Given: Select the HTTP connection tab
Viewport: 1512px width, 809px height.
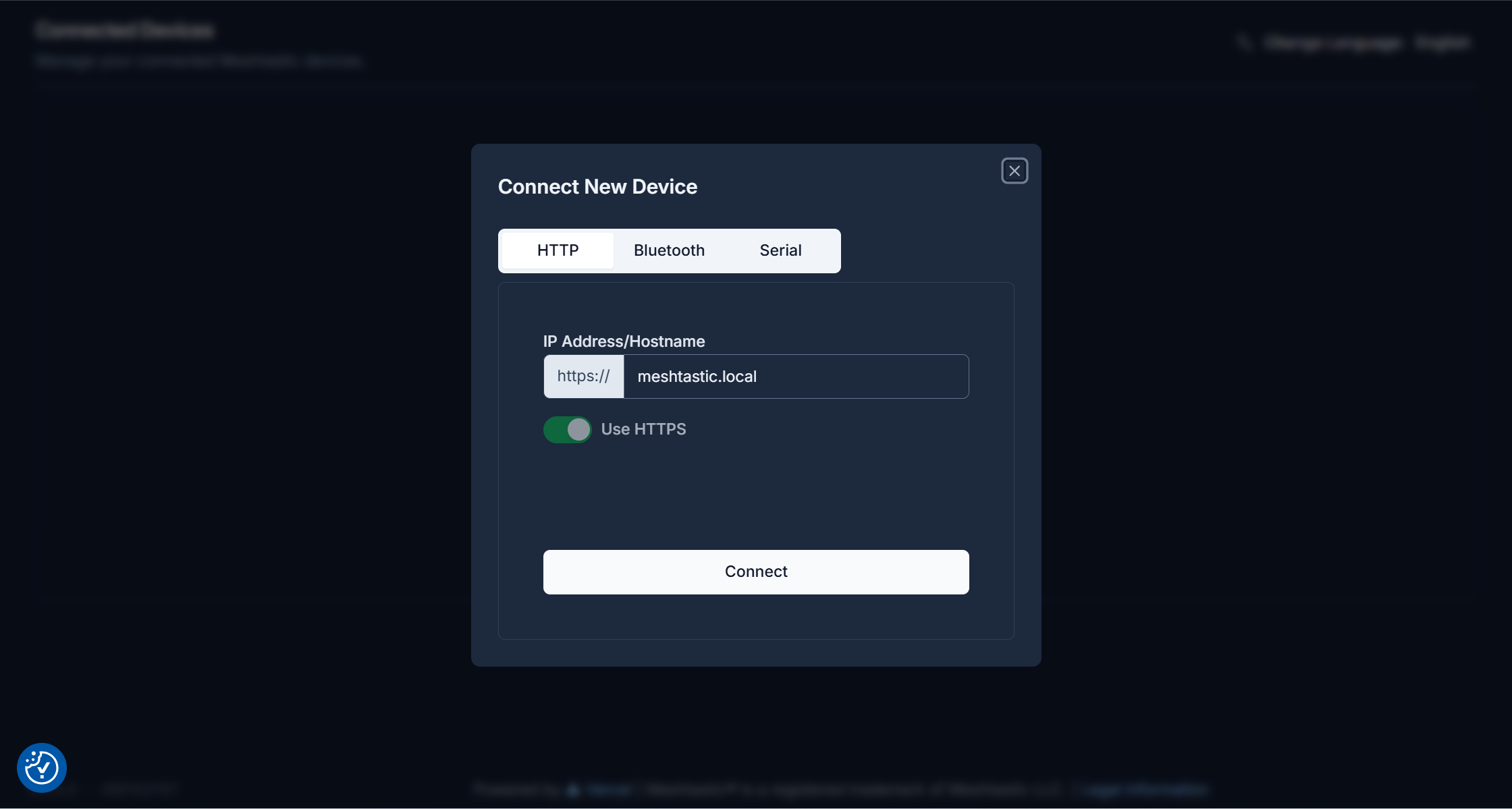Looking at the screenshot, I should pos(558,250).
